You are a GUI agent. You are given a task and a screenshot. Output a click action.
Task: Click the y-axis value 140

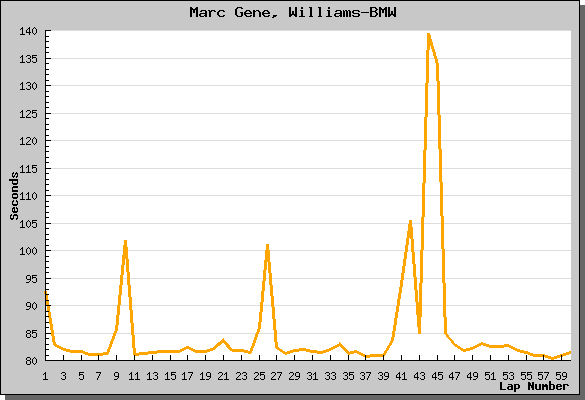[28, 31]
